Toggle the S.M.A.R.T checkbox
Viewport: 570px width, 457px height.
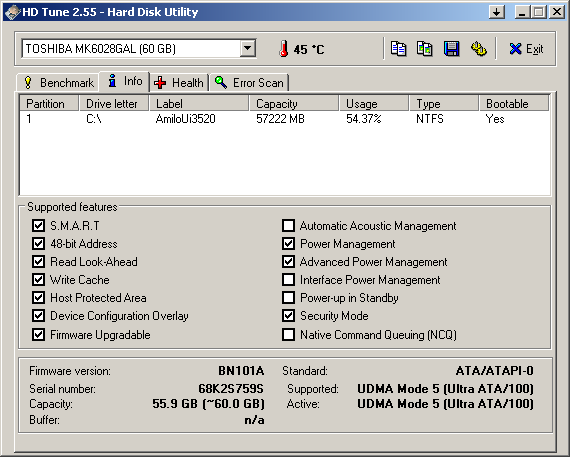(39, 225)
